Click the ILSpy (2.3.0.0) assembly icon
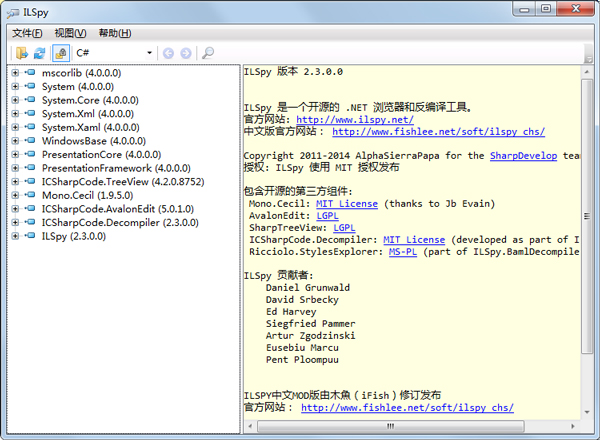The width and height of the screenshot is (600, 440). [30, 236]
